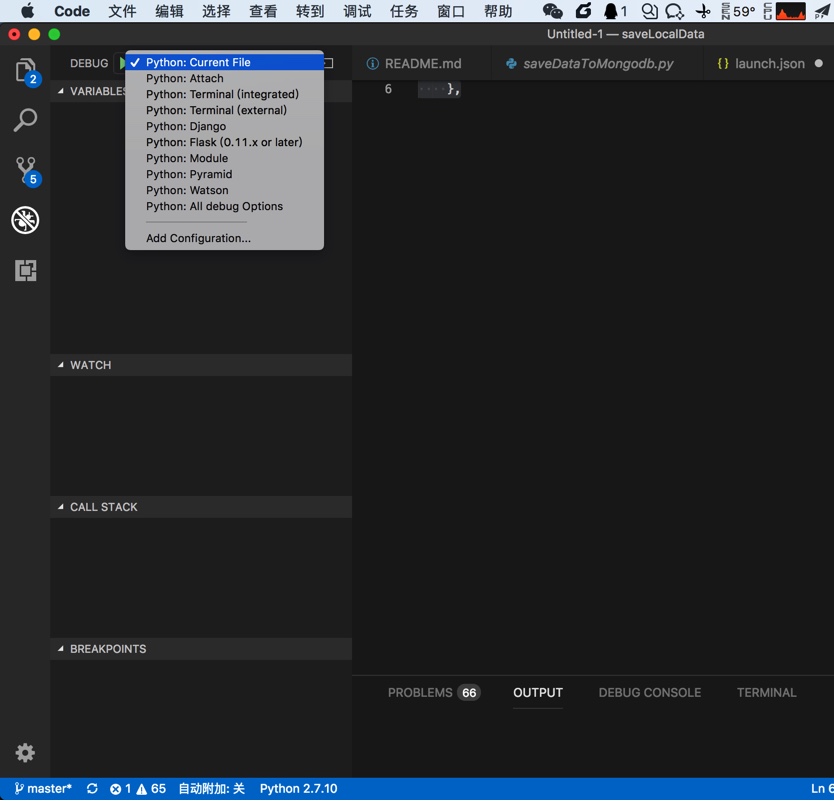This screenshot has height=801, width=834.
Task: Select Python: Watson configuration
Action: [224, 190]
